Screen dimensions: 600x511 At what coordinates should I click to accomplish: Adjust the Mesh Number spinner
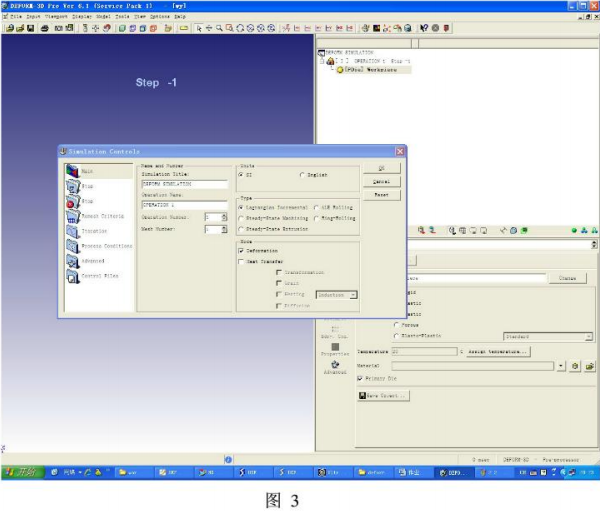pyautogui.click(x=224, y=229)
